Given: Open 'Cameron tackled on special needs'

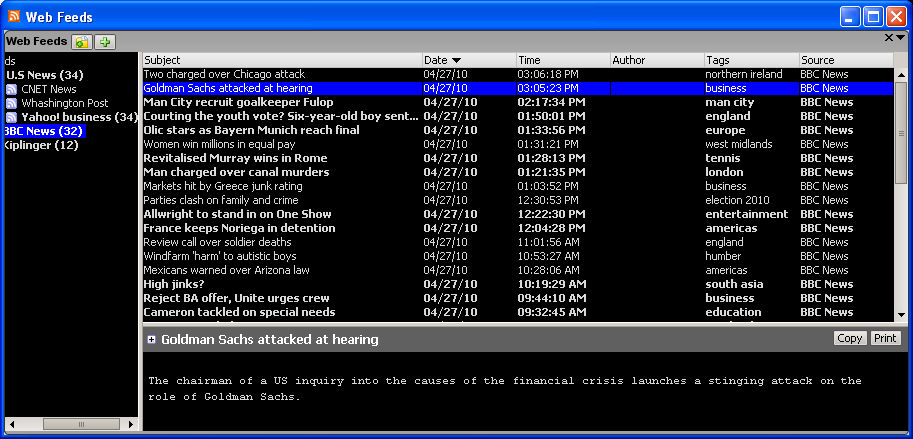Looking at the screenshot, I should [239, 311].
